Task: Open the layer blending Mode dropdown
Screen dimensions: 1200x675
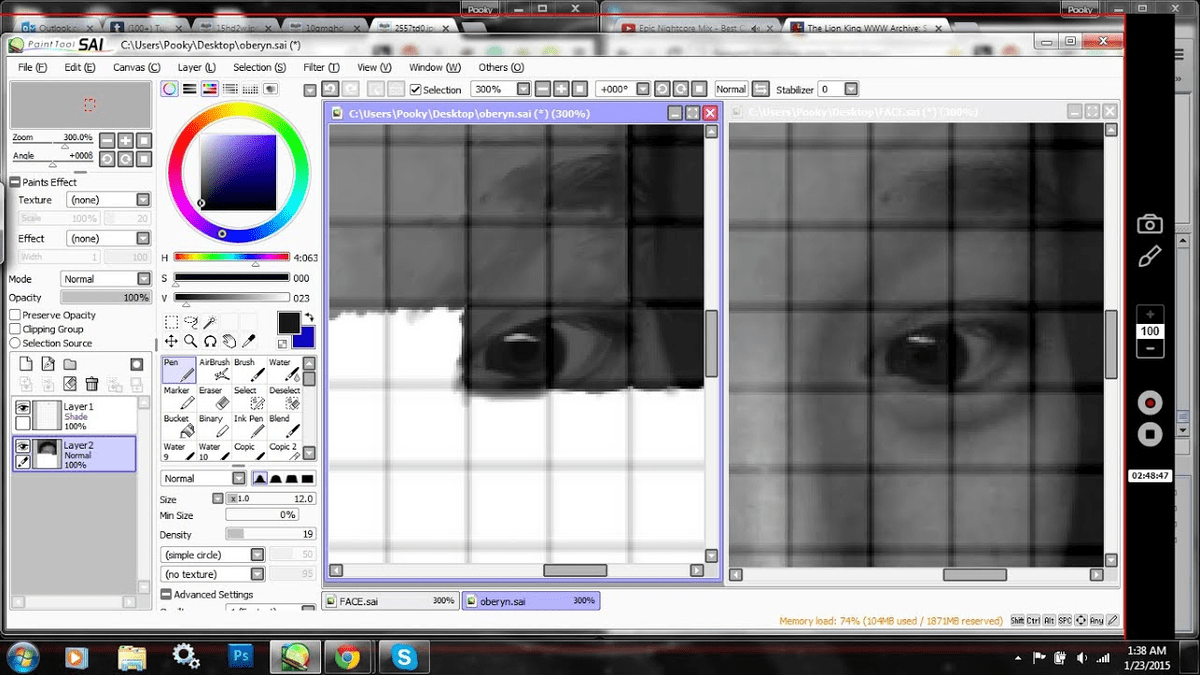Action: coord(105,278)
